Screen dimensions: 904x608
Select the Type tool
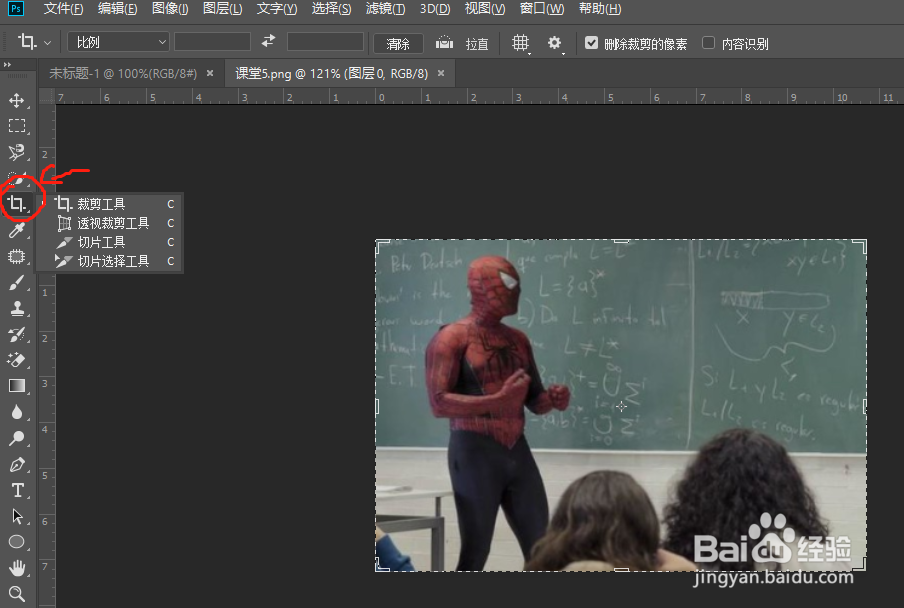tap(17, 490)
